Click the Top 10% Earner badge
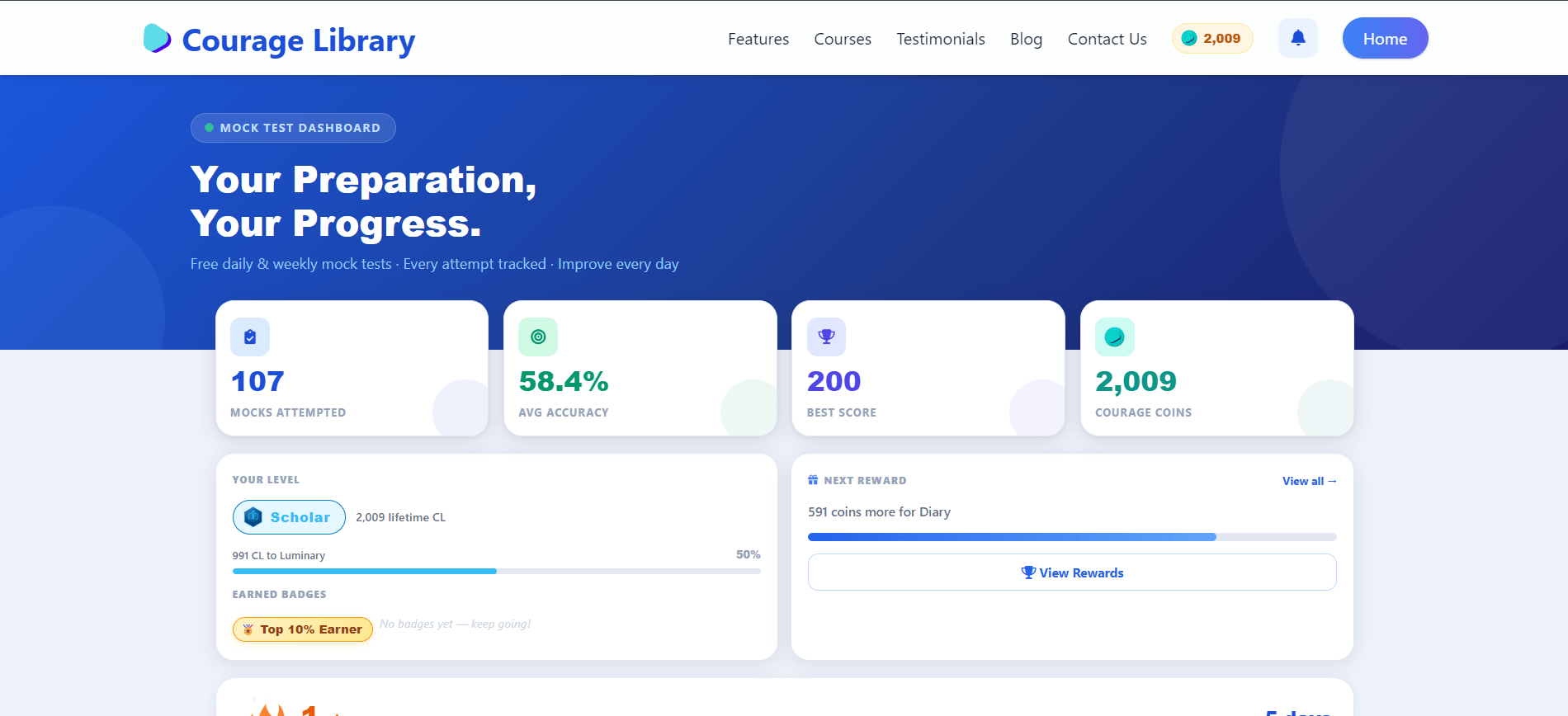The image size is (1568, 716). (303, 629)
